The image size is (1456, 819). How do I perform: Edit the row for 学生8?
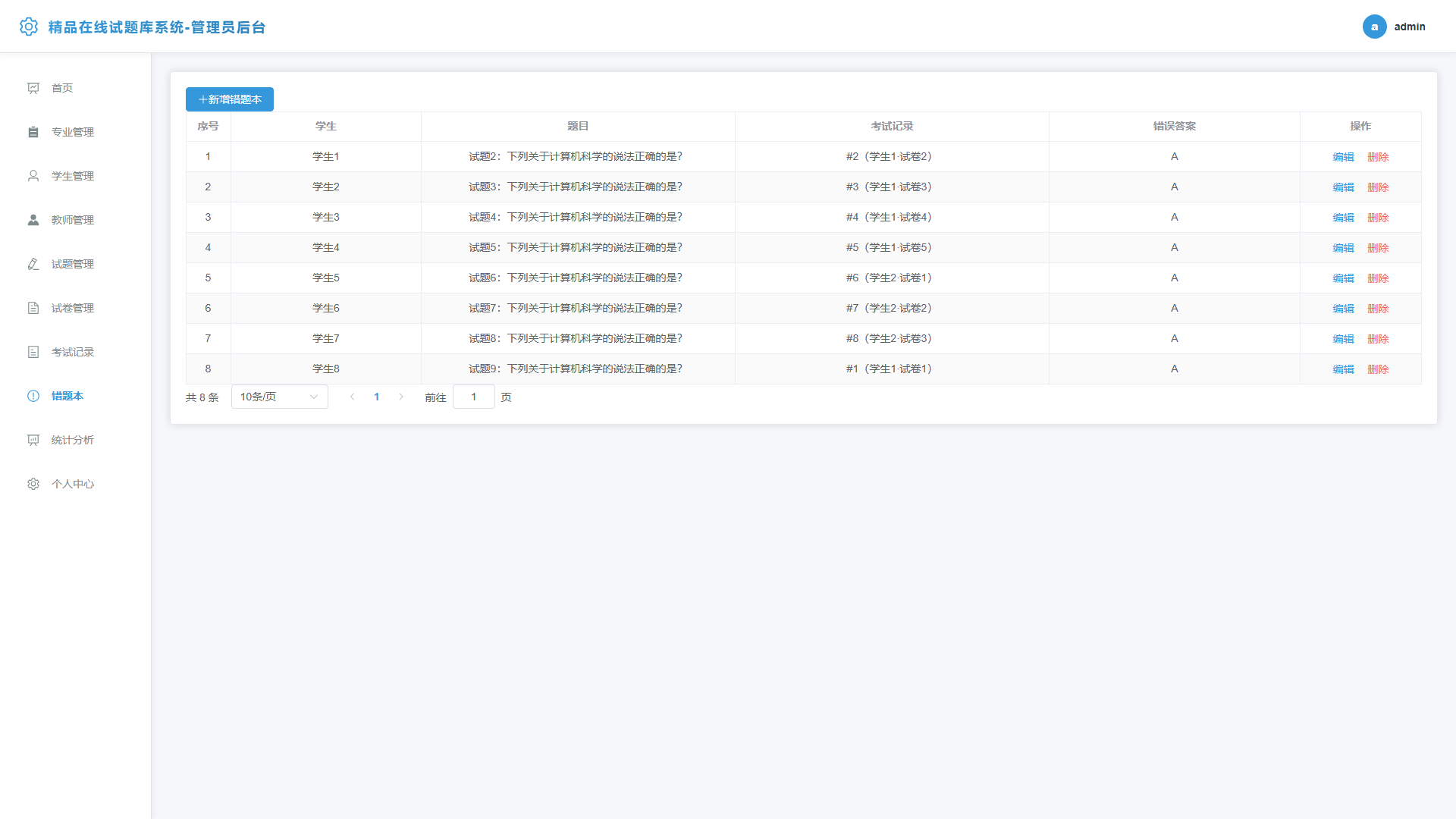tap(1343, 369)
